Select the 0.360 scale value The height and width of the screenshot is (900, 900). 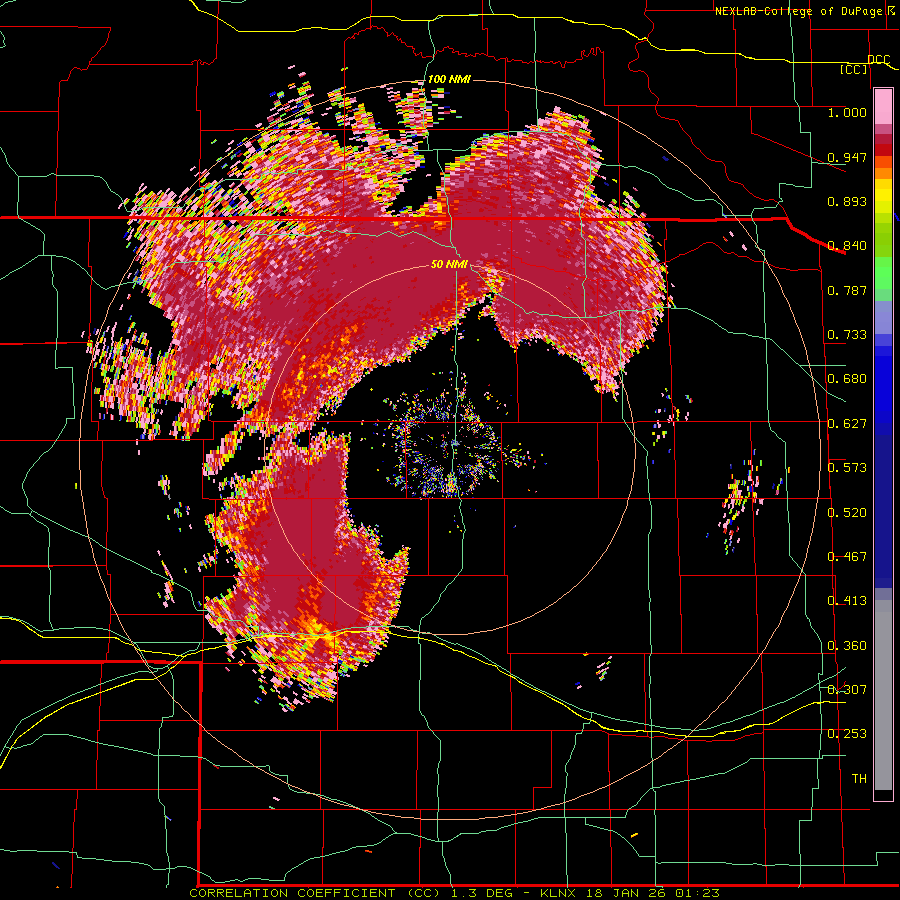[x=847, y=646]
